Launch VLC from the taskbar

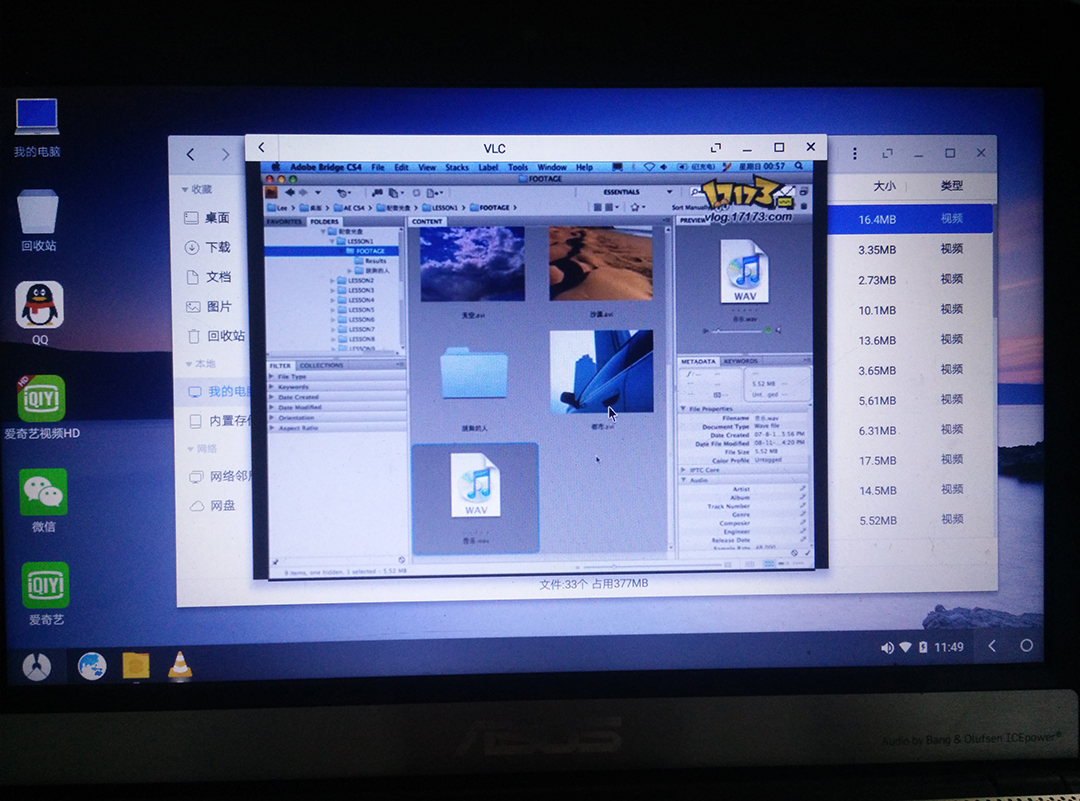180,665
